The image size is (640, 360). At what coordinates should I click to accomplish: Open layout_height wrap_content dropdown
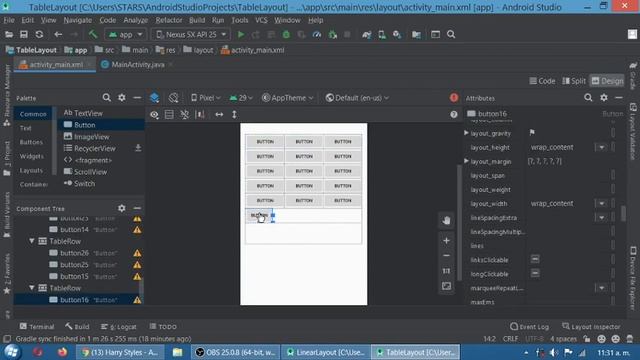[x=602, y=147]
